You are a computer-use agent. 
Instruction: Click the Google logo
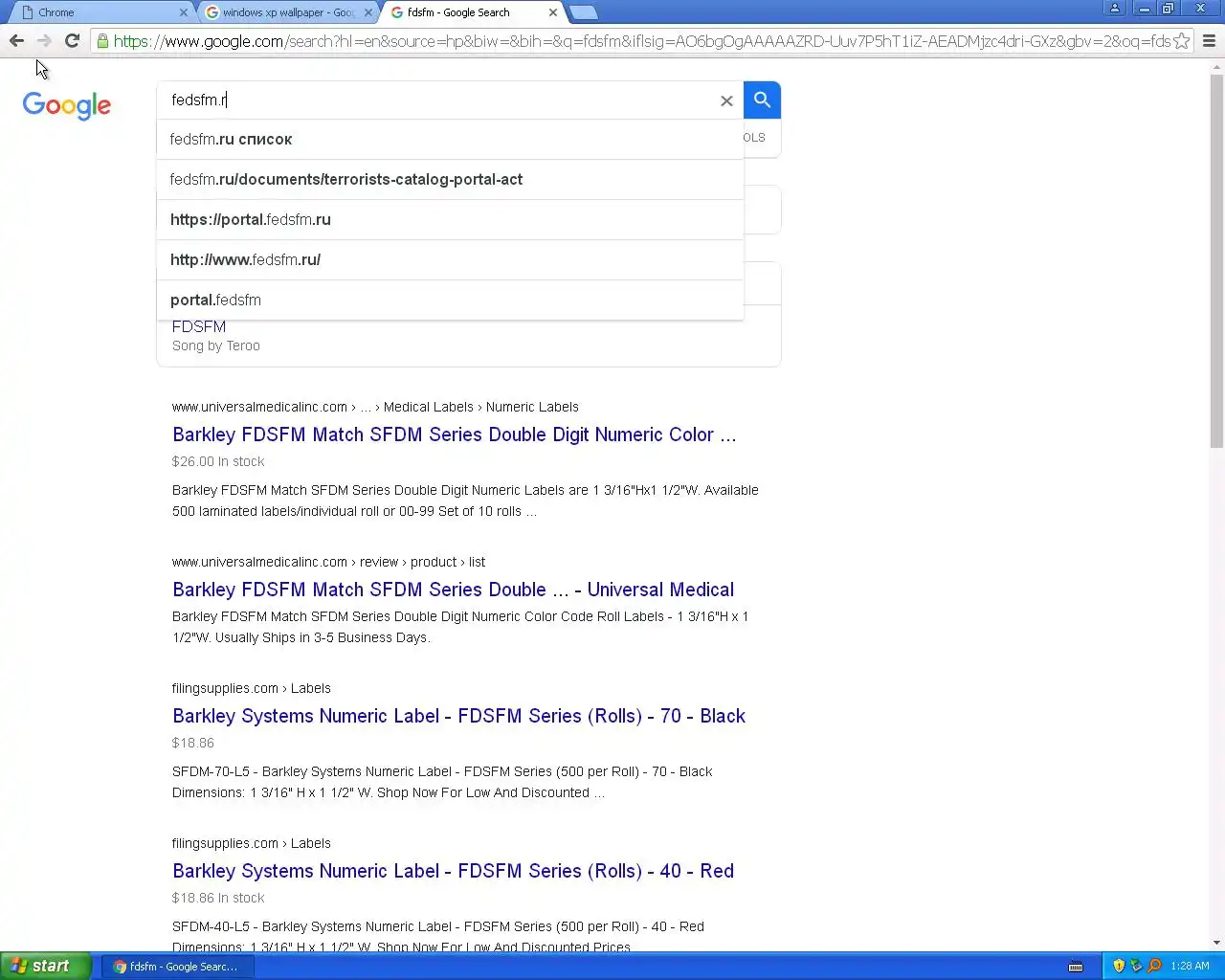67,105
